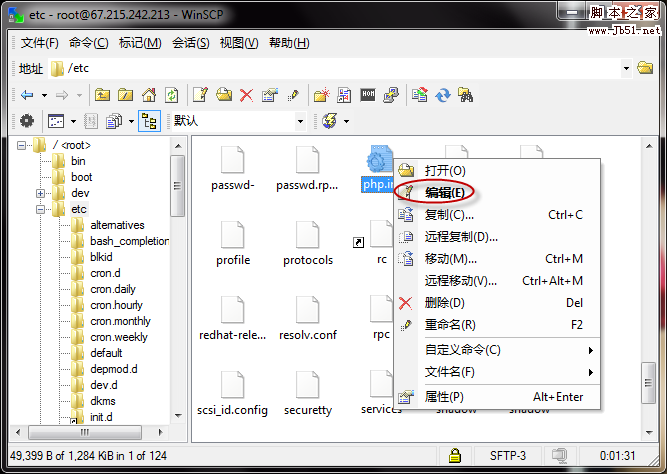Open the 帮助(H) menu

[289, 43]
